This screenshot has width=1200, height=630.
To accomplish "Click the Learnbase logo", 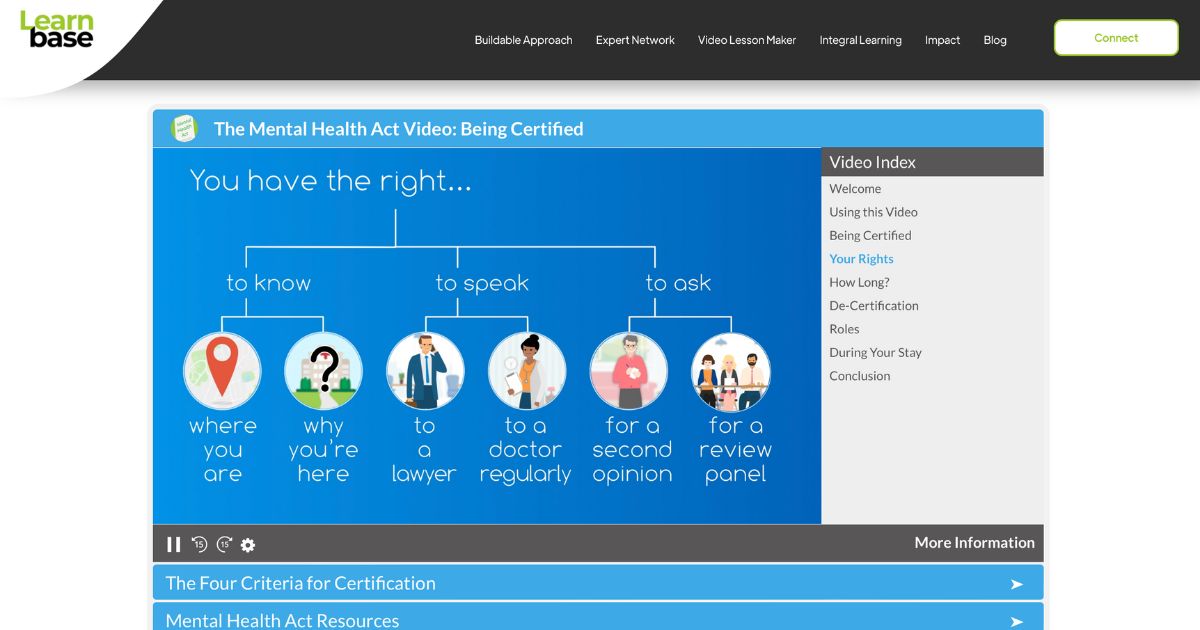I will 57,30.
